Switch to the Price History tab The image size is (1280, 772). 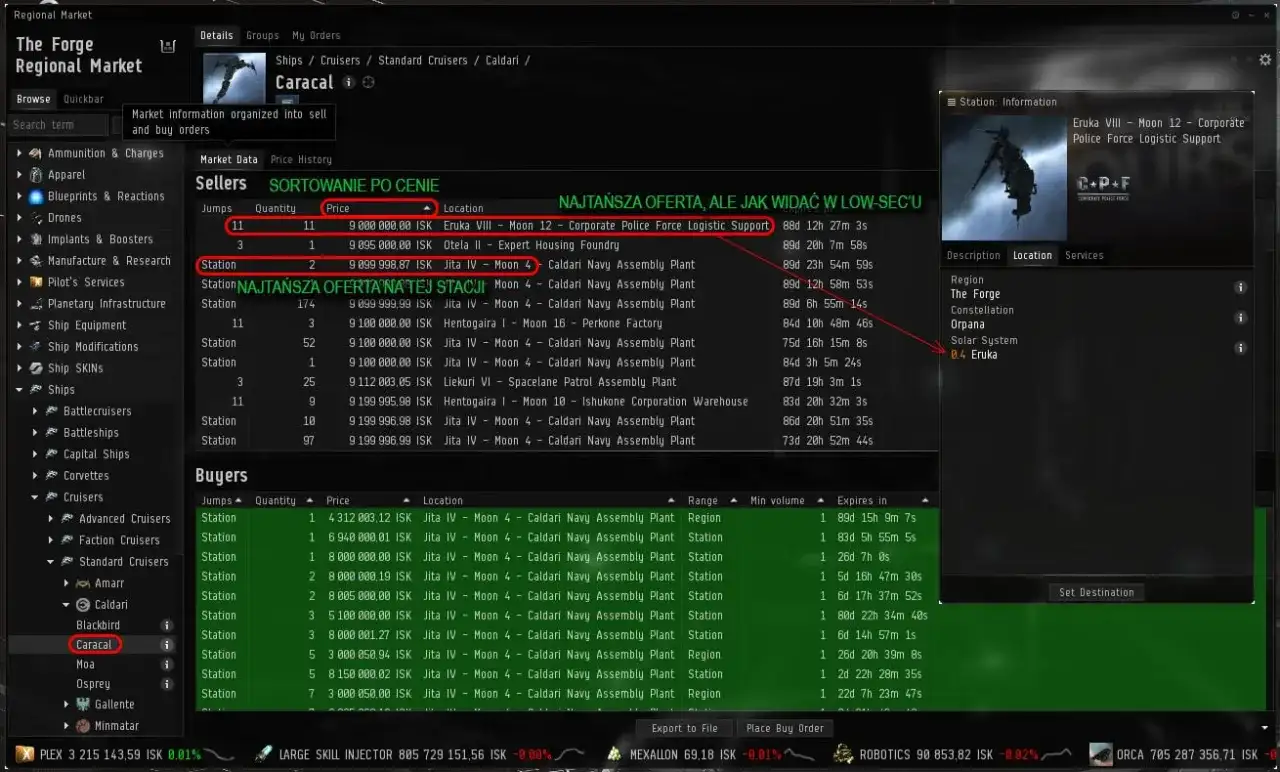301,159
